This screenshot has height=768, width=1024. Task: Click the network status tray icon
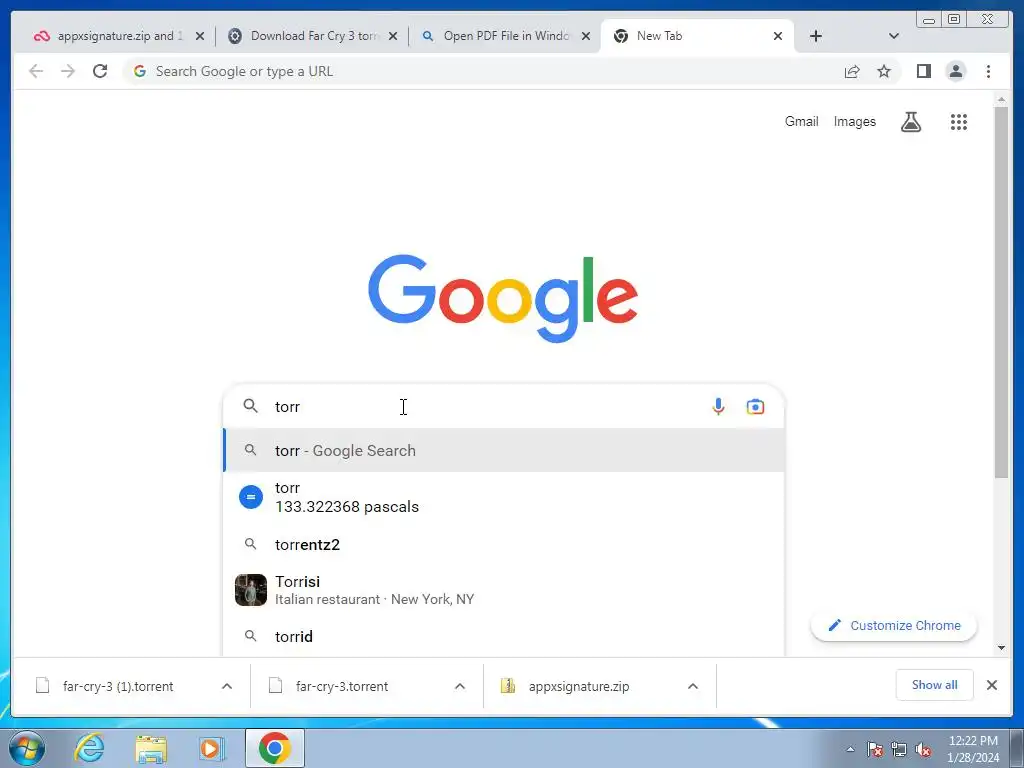(899, 750)
